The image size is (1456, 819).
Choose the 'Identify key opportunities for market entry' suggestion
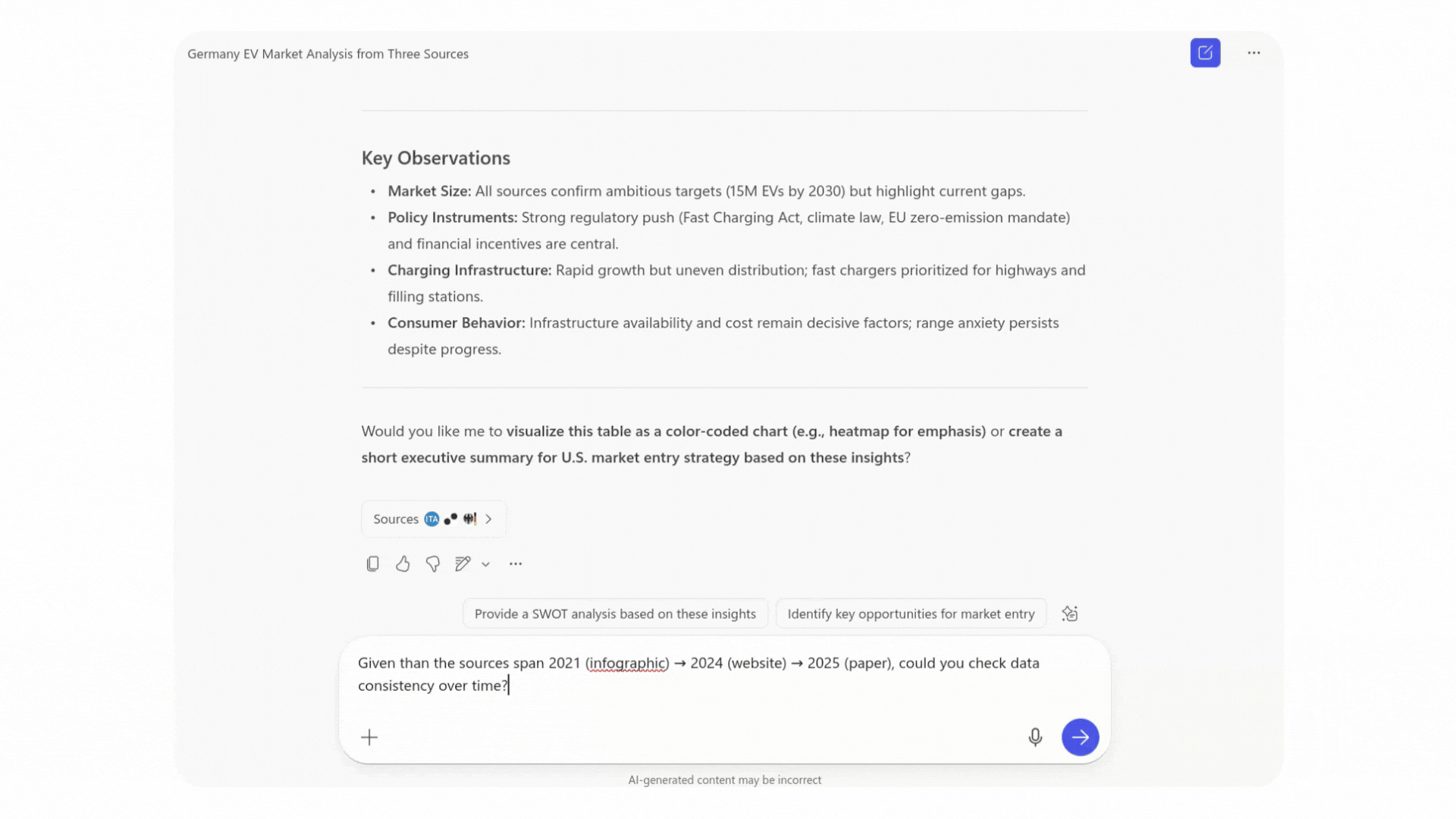pyautogui.click(x=910, y=613)
